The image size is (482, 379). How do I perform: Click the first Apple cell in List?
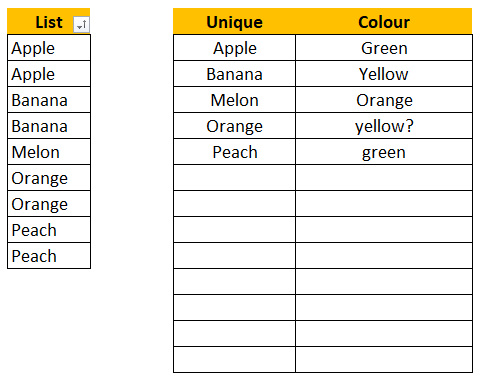[49, 48]
